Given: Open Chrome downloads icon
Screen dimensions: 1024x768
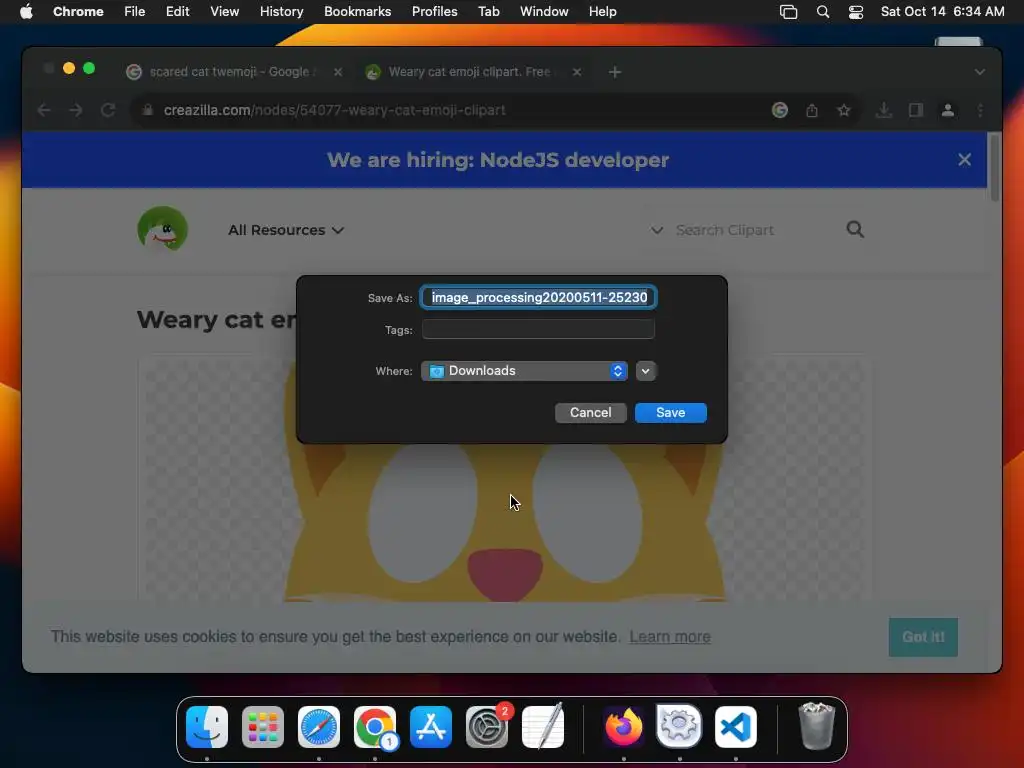Looking at the screenshot, I should point(884,110).
